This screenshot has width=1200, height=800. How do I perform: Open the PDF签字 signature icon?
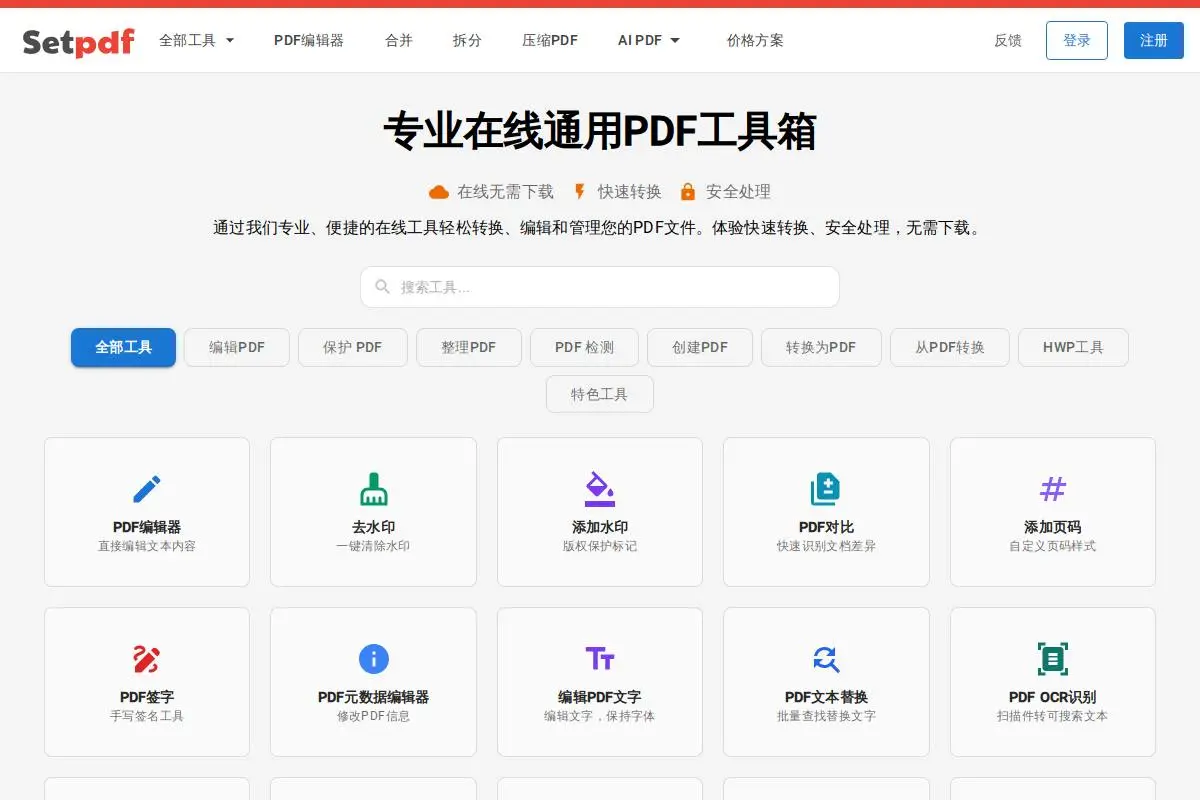pyautogui.click(x=147, y=659)
